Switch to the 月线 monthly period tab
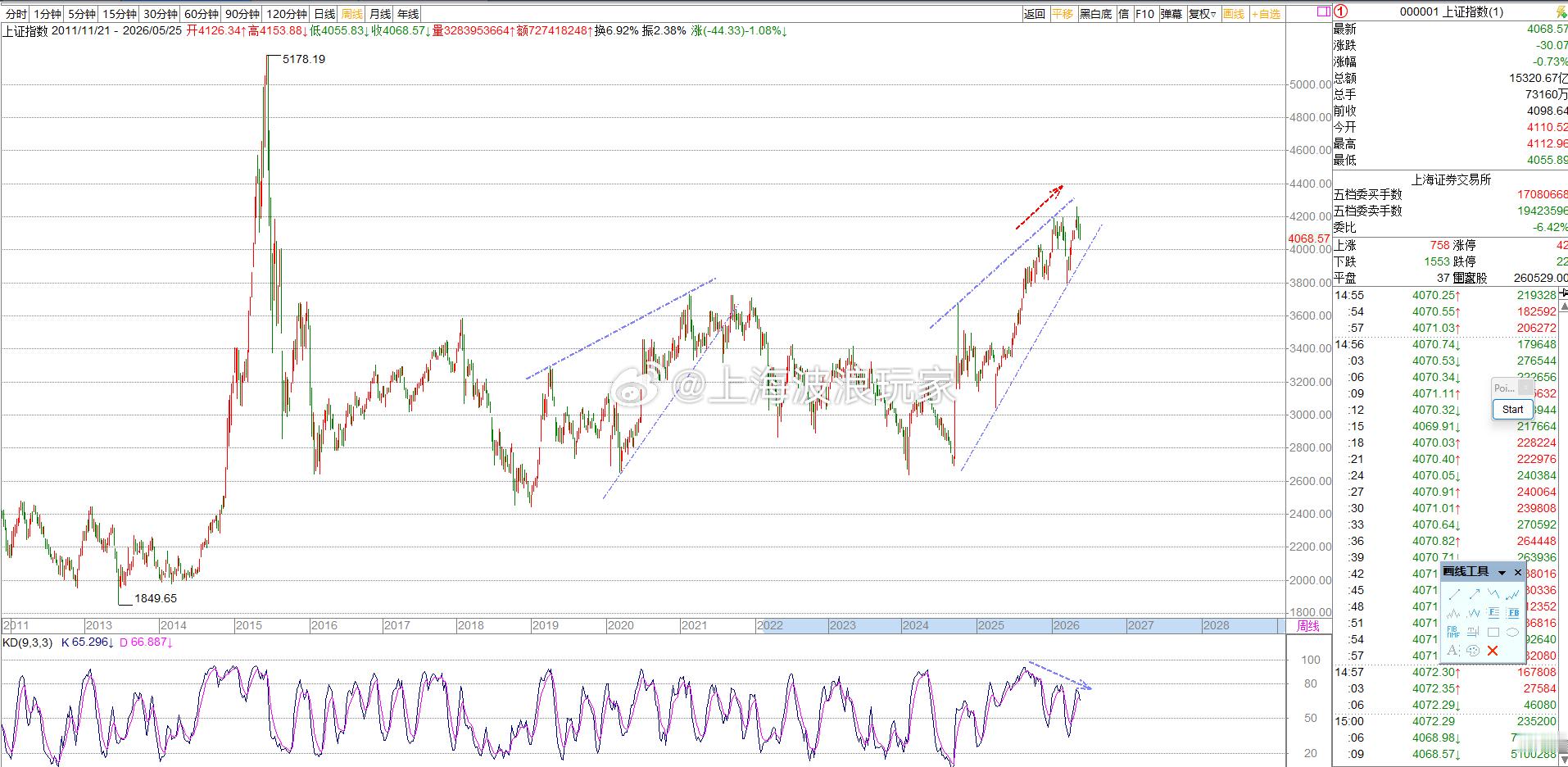The image size is (1568, 767). tap(380, 14)
